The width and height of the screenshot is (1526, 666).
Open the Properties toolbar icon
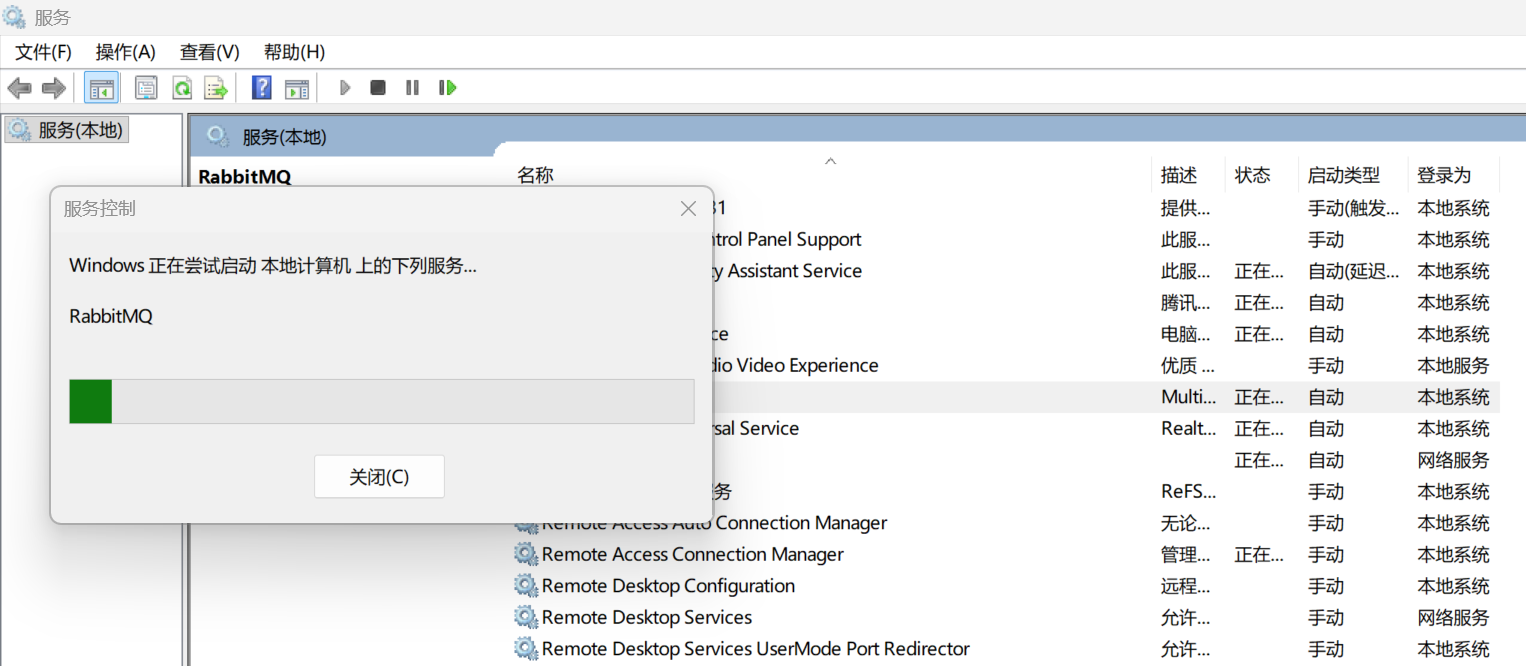146,88
